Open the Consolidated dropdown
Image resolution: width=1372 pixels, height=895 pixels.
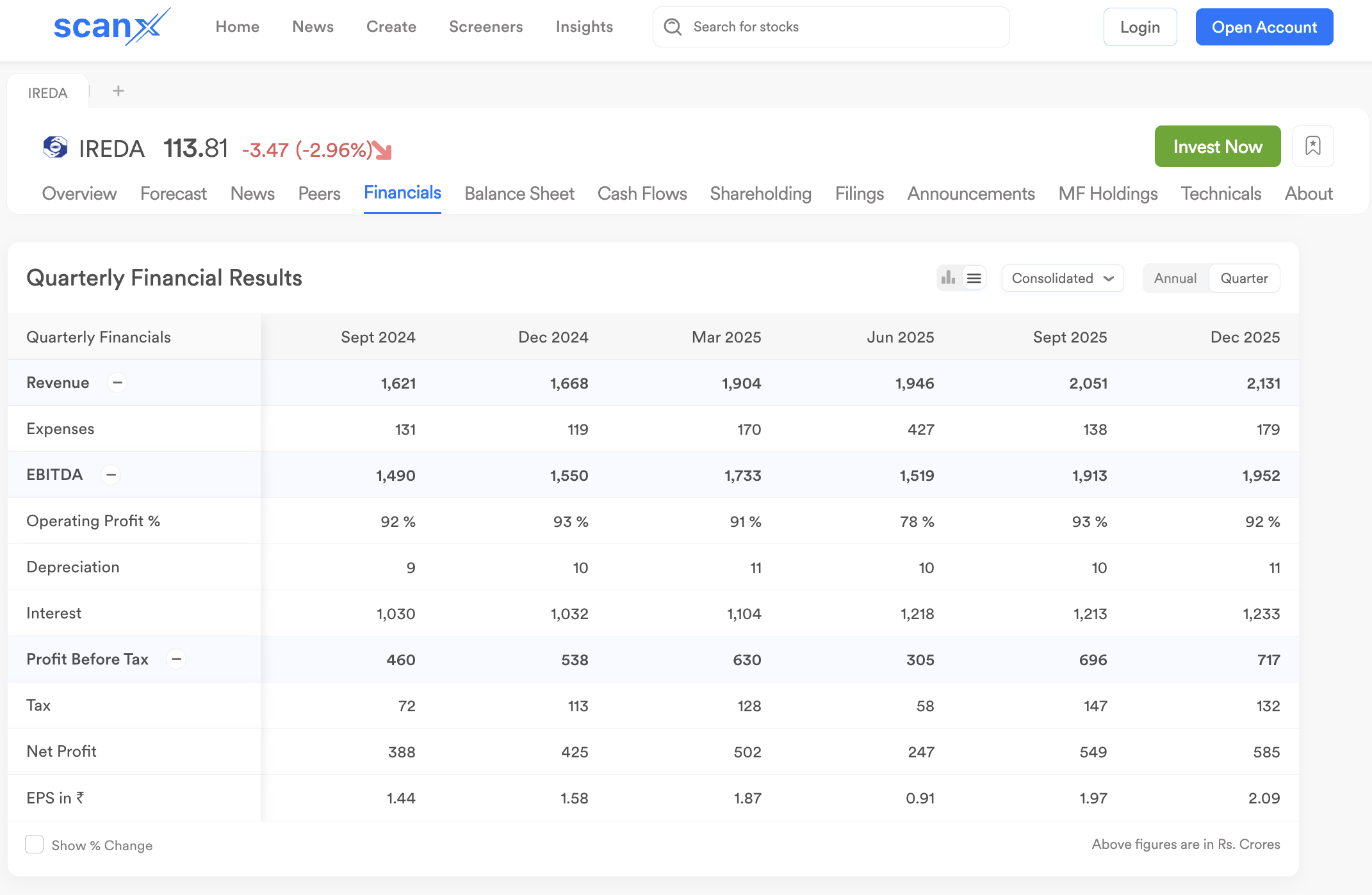pos(1061,278)
